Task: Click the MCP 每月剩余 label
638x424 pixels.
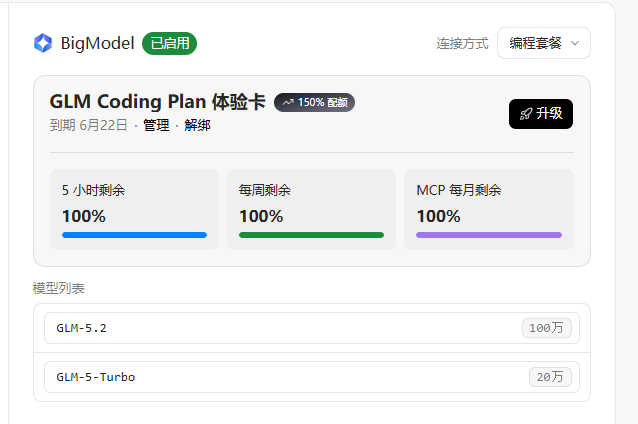Action: pyautogui.click(x=459, y=190)
